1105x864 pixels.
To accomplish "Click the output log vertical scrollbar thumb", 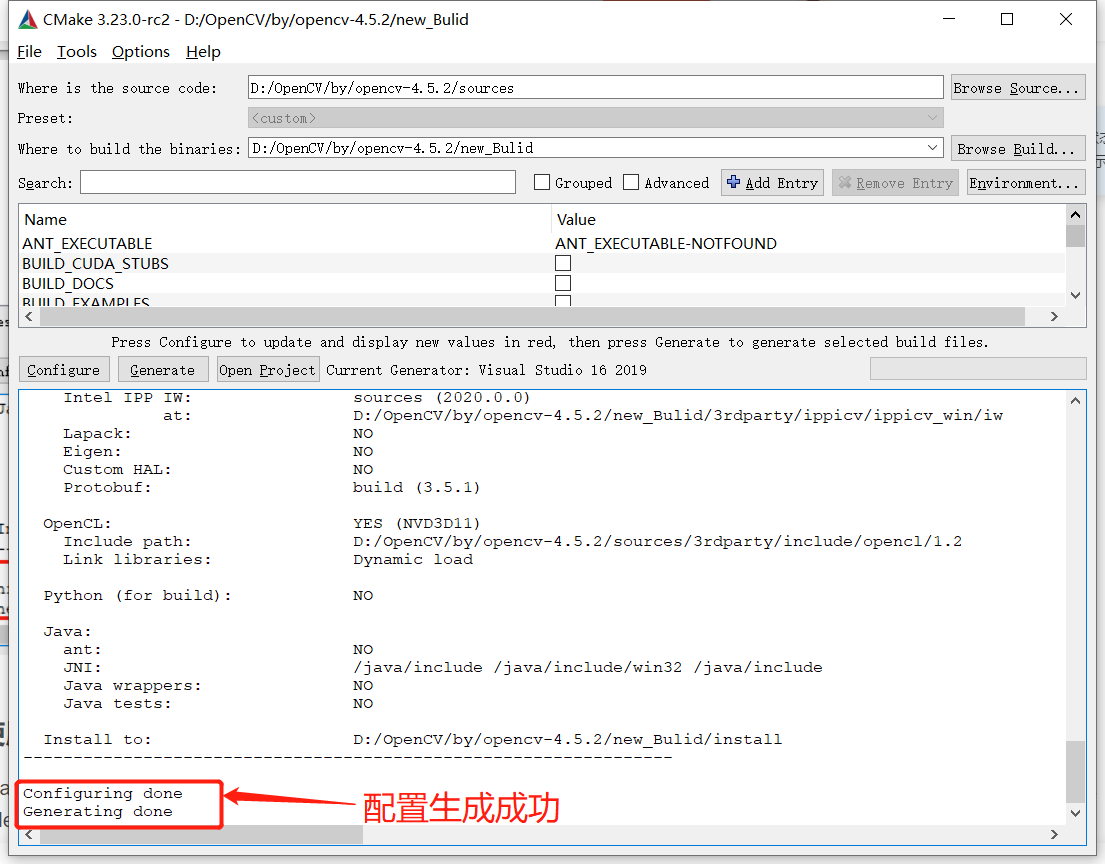I will pyautogui.click(x=1075, y=772).
